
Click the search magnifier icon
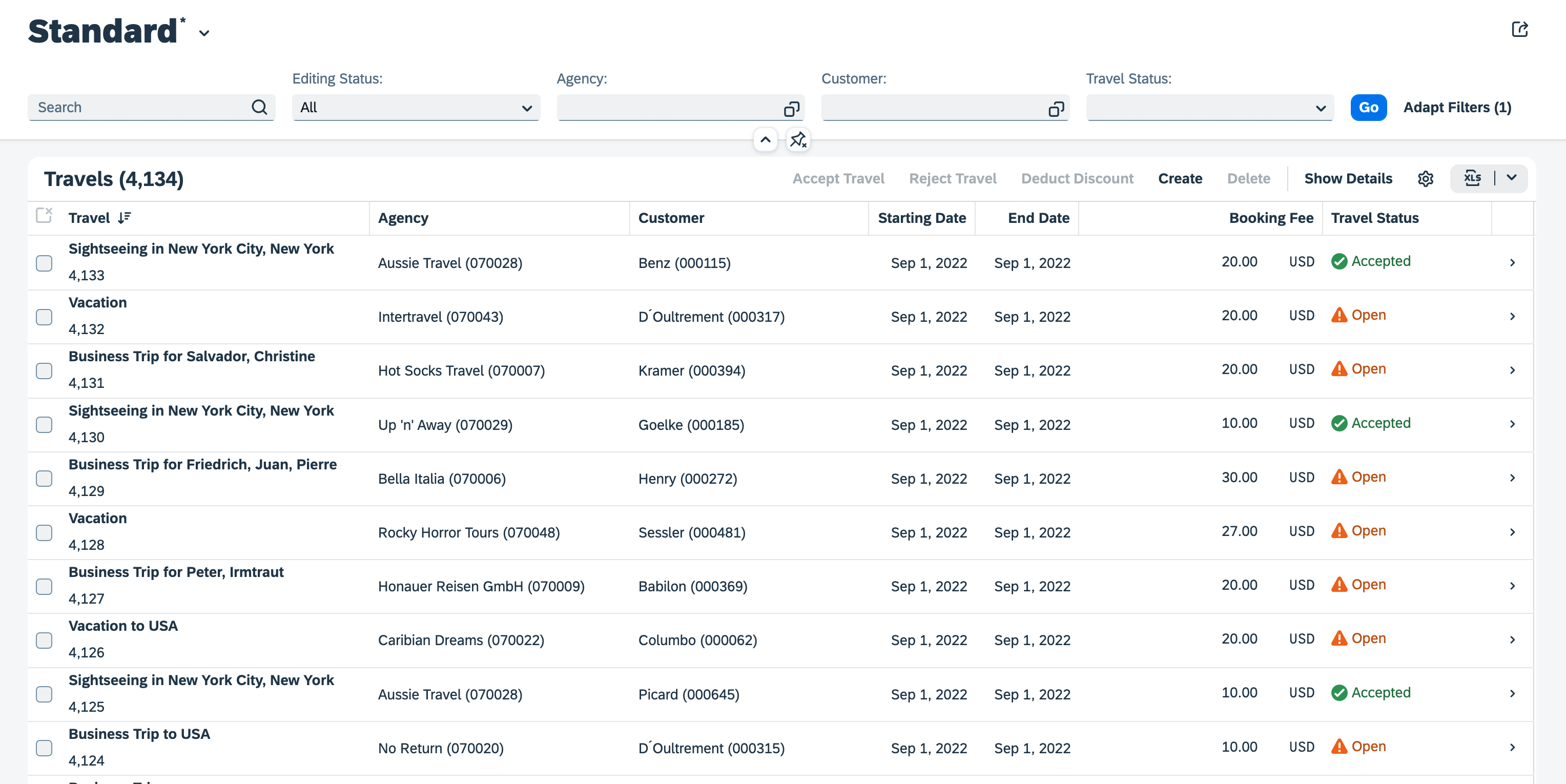259,108
